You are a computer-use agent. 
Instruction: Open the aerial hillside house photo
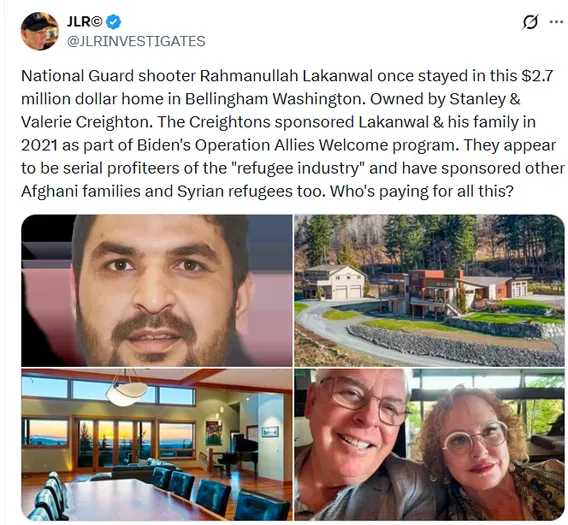coord(429,291)
